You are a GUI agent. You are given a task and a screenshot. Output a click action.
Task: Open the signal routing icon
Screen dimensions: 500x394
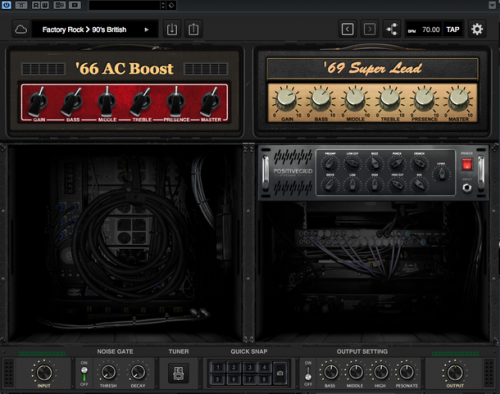(x=391, y=29)
